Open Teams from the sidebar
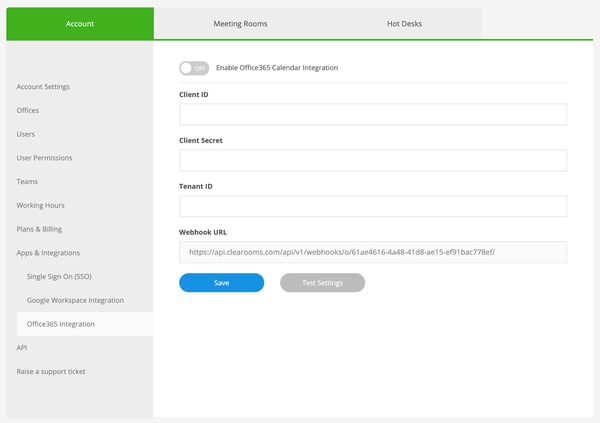 [x=28, y=182]
